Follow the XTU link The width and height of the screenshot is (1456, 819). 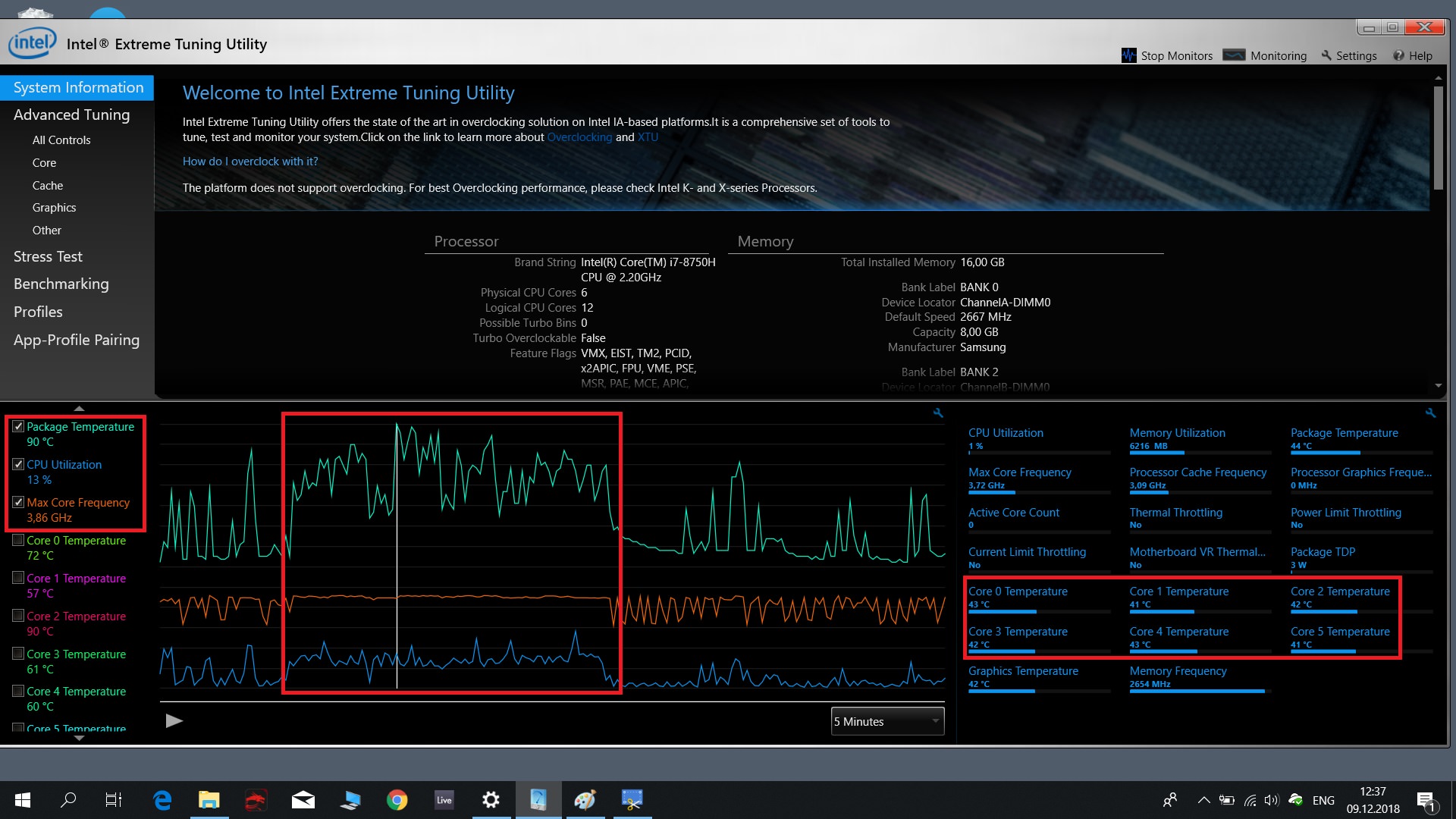(648, 137)
